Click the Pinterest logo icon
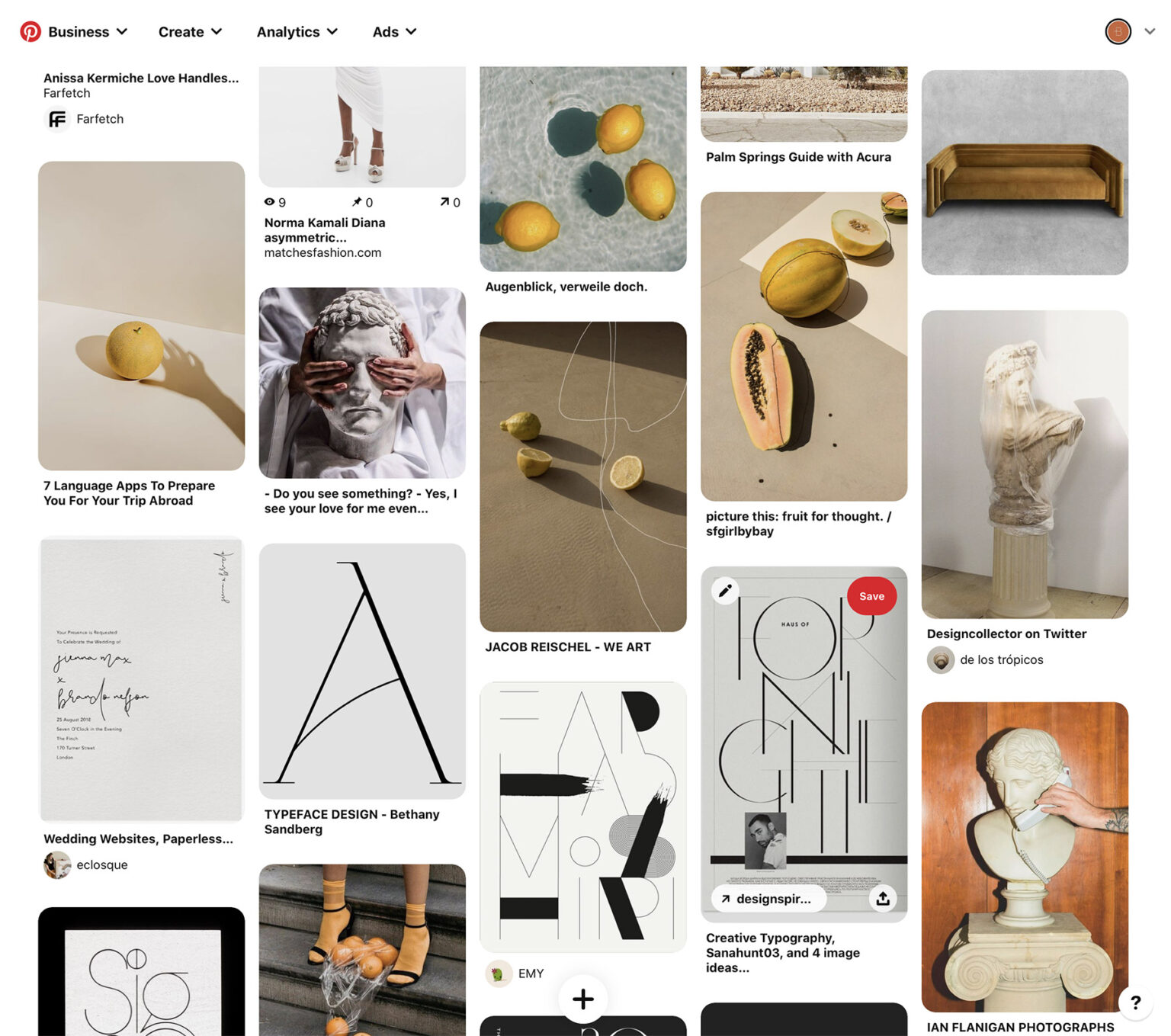Viewport: 1171px width, 1036px height. pos(30,31)
